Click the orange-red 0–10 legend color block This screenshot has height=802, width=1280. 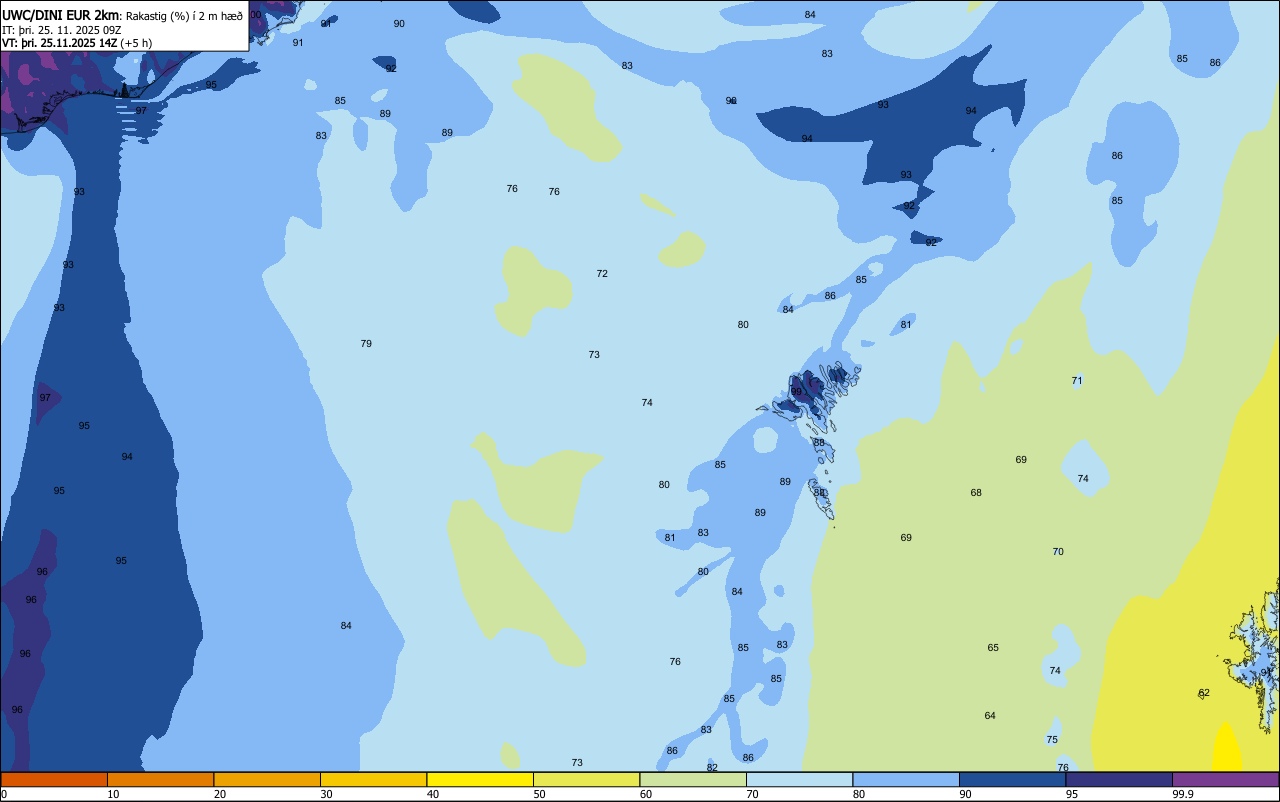[54, 779]
